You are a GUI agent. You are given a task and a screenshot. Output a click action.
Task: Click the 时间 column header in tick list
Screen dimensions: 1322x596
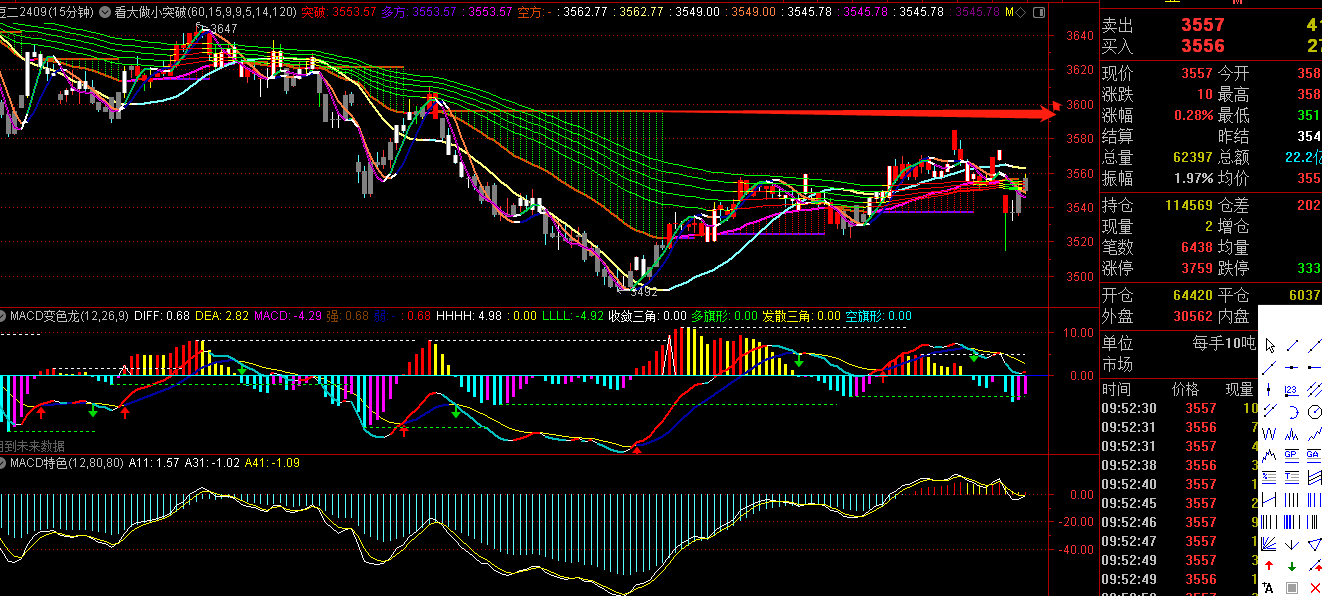1117,389
